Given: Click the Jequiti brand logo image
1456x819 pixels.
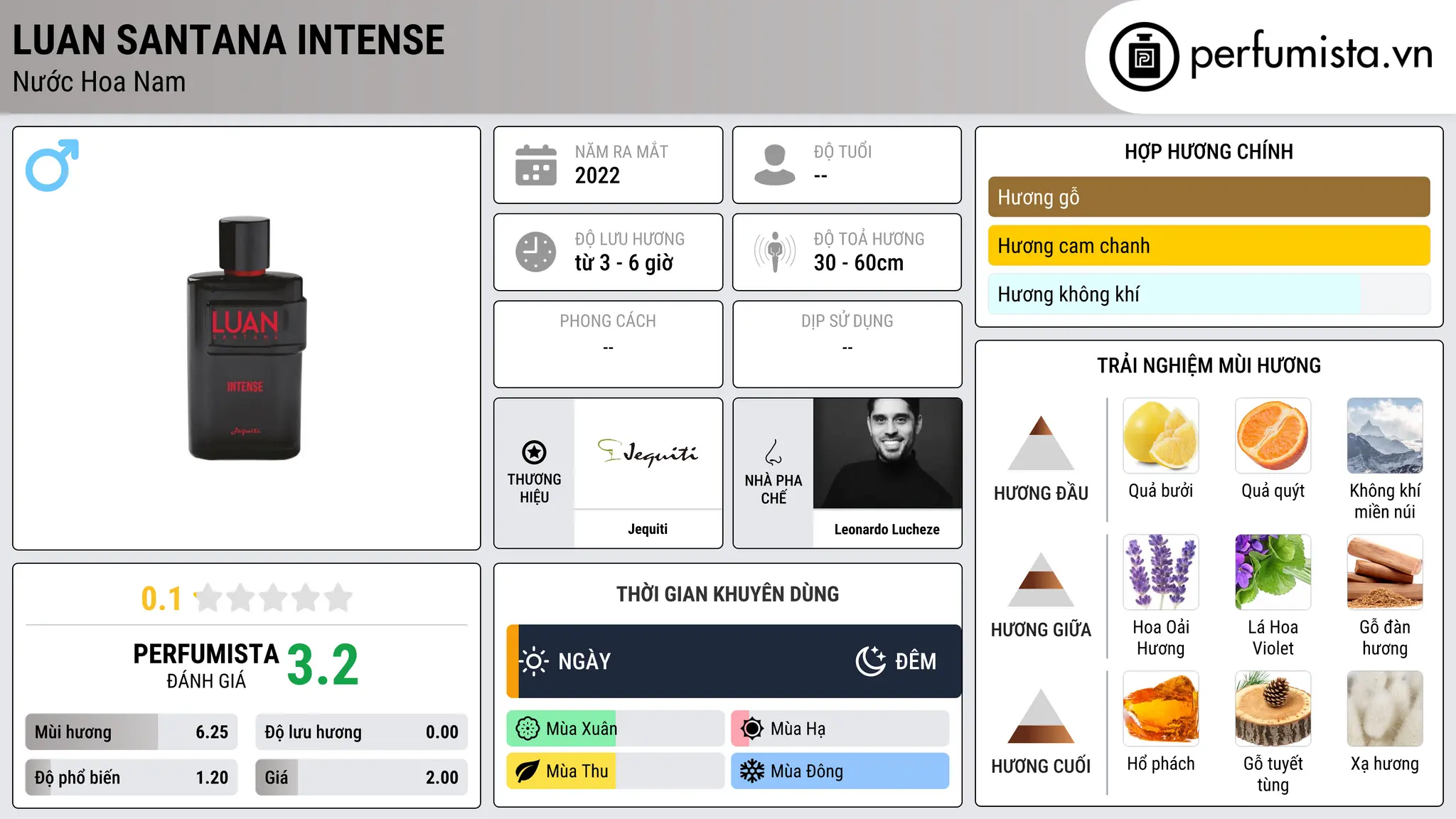Looking at the screenshot, I should 648,453.
